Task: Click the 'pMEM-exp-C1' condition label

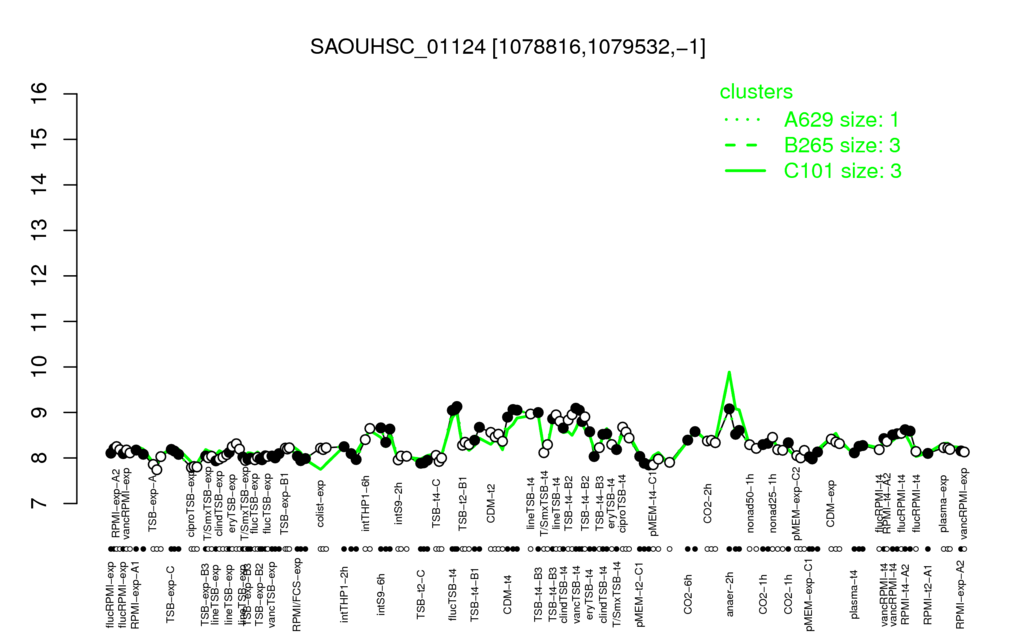Action: (x=810, y=594)
